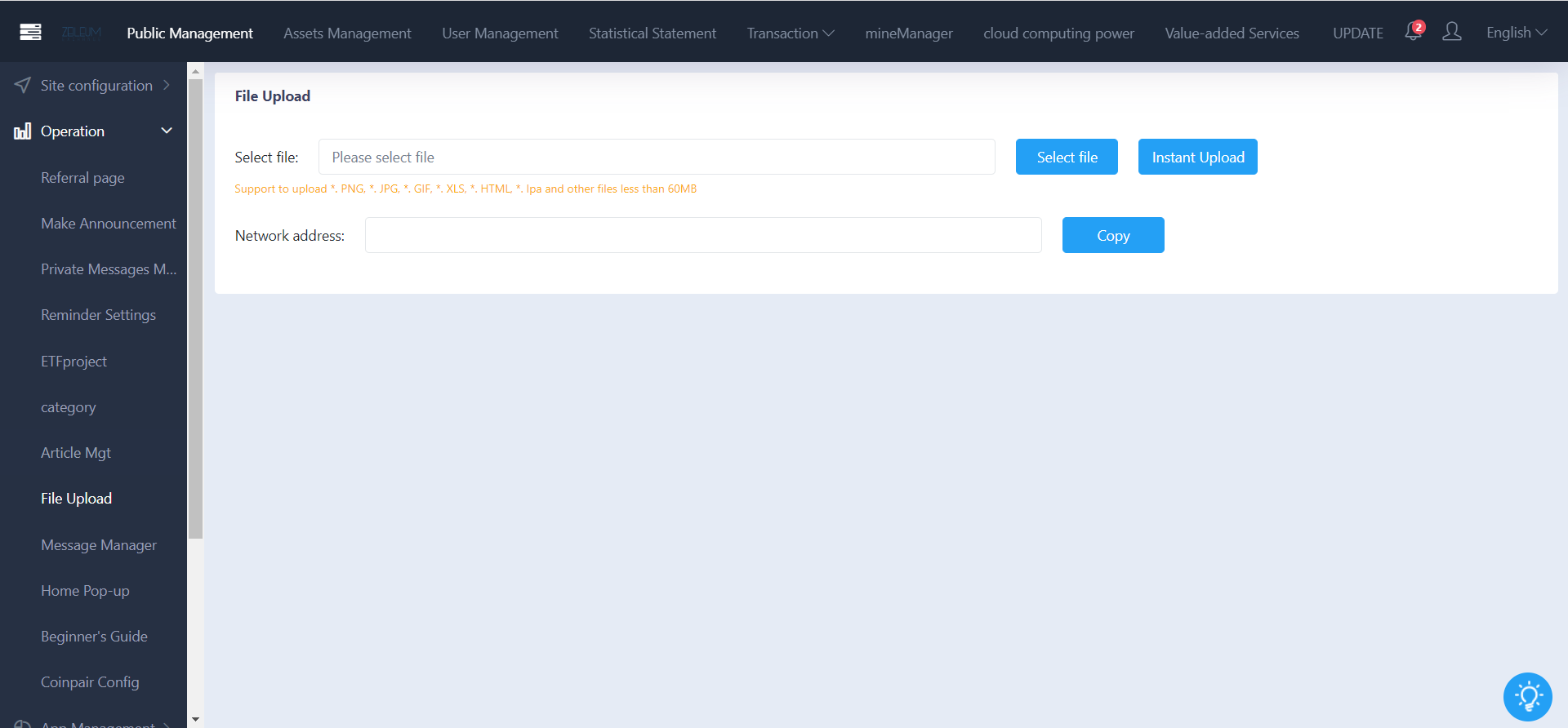Click the Copy button

pyautogui.click(x=1113, y=235)
